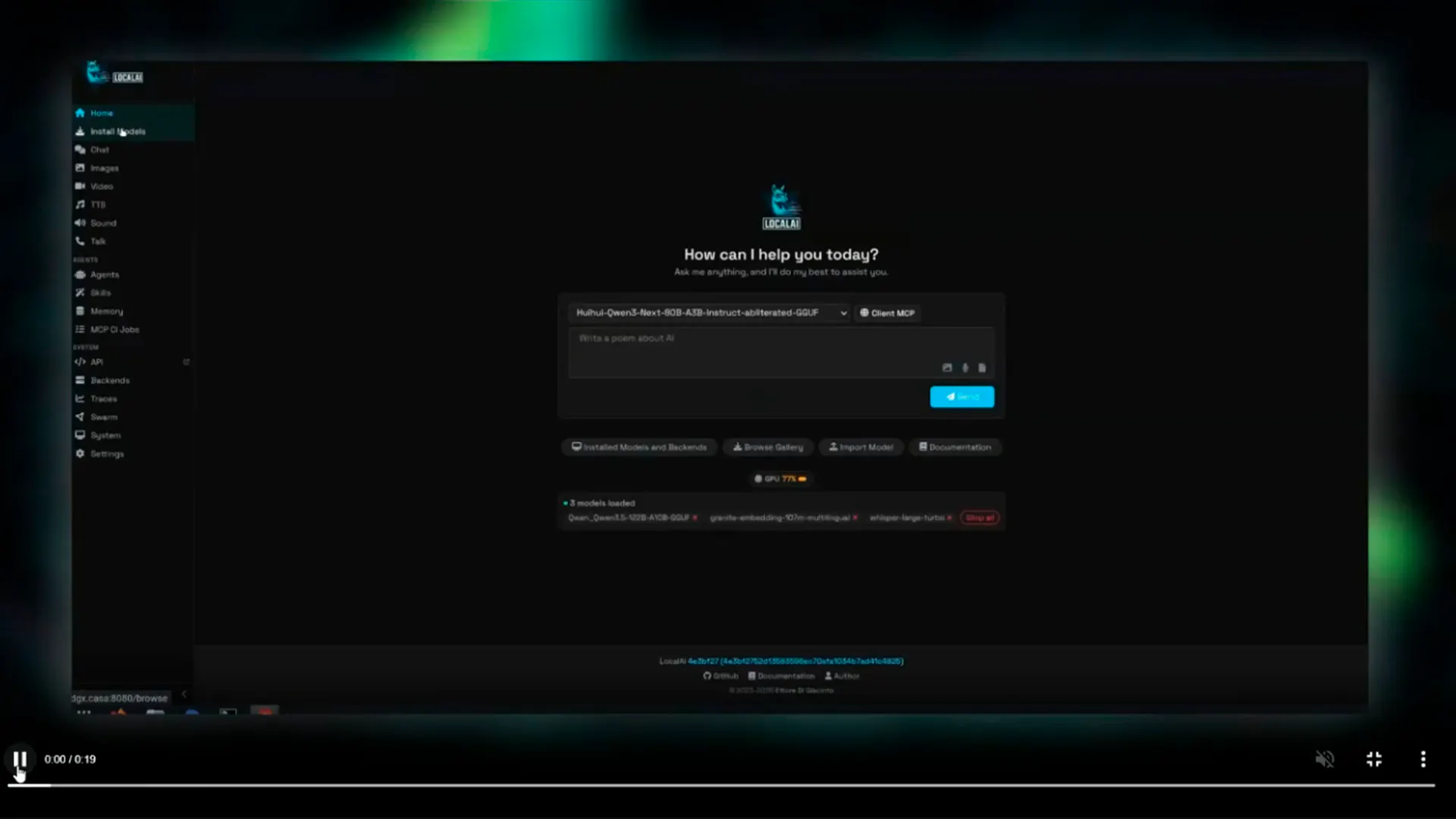Open the Memory page
Image resolution: width=1456 pixels, height=819 pixels.
pyautogui.click(x=133, y=311)
